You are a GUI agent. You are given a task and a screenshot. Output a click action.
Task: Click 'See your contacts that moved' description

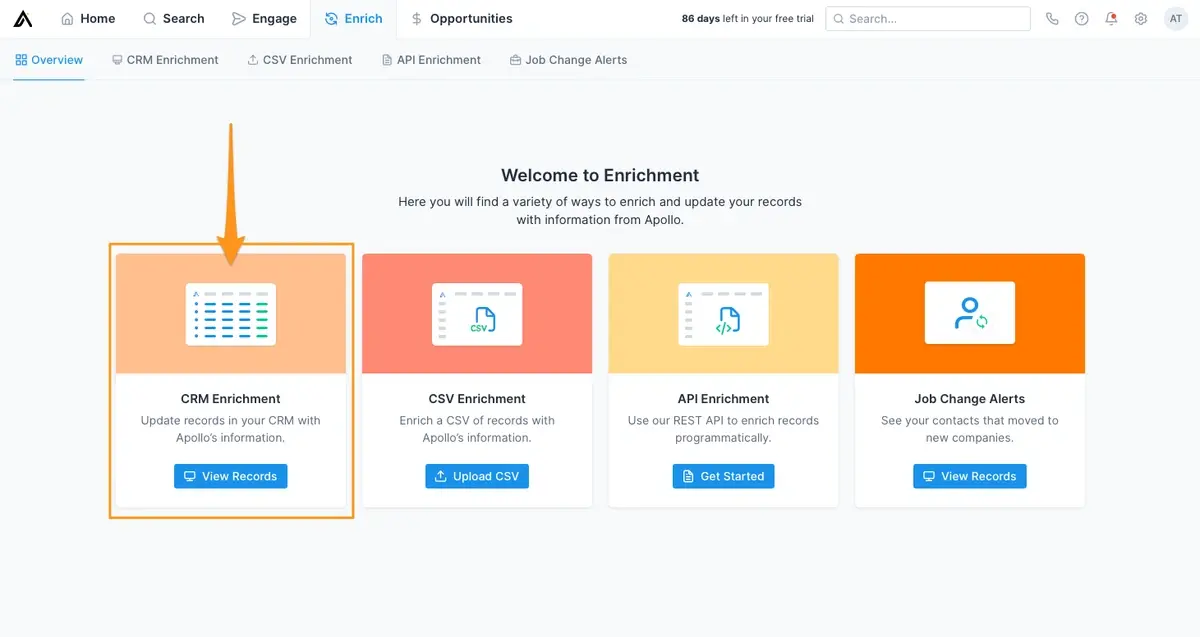(x=970, y=429)
